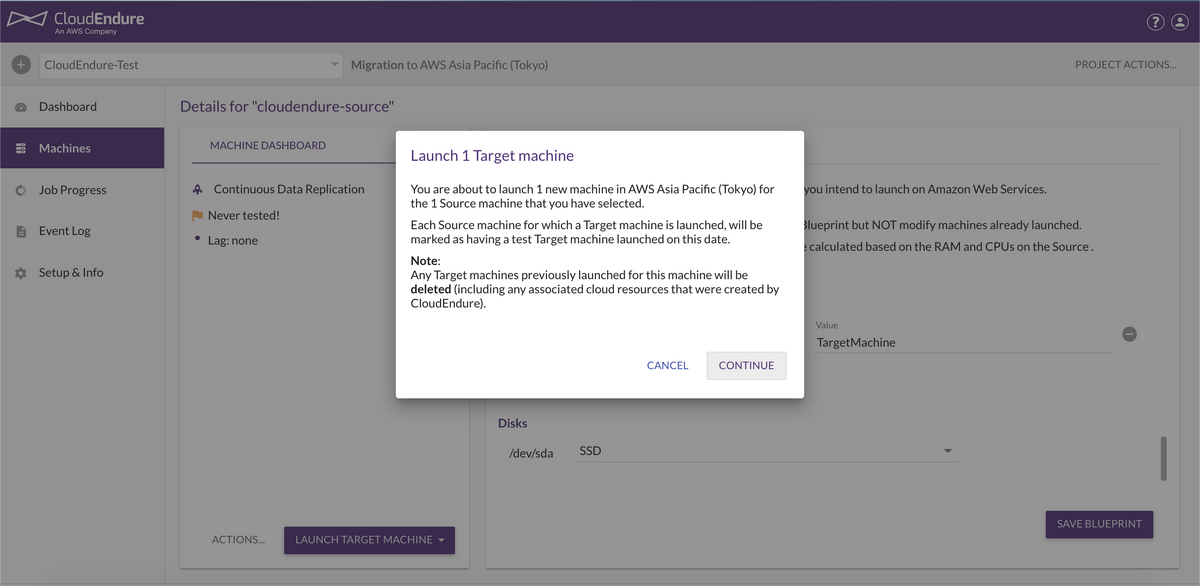Click the 'Never tested!' status text
The width and height of the screenshot is (1200, 586).
(x=244, y=215)
